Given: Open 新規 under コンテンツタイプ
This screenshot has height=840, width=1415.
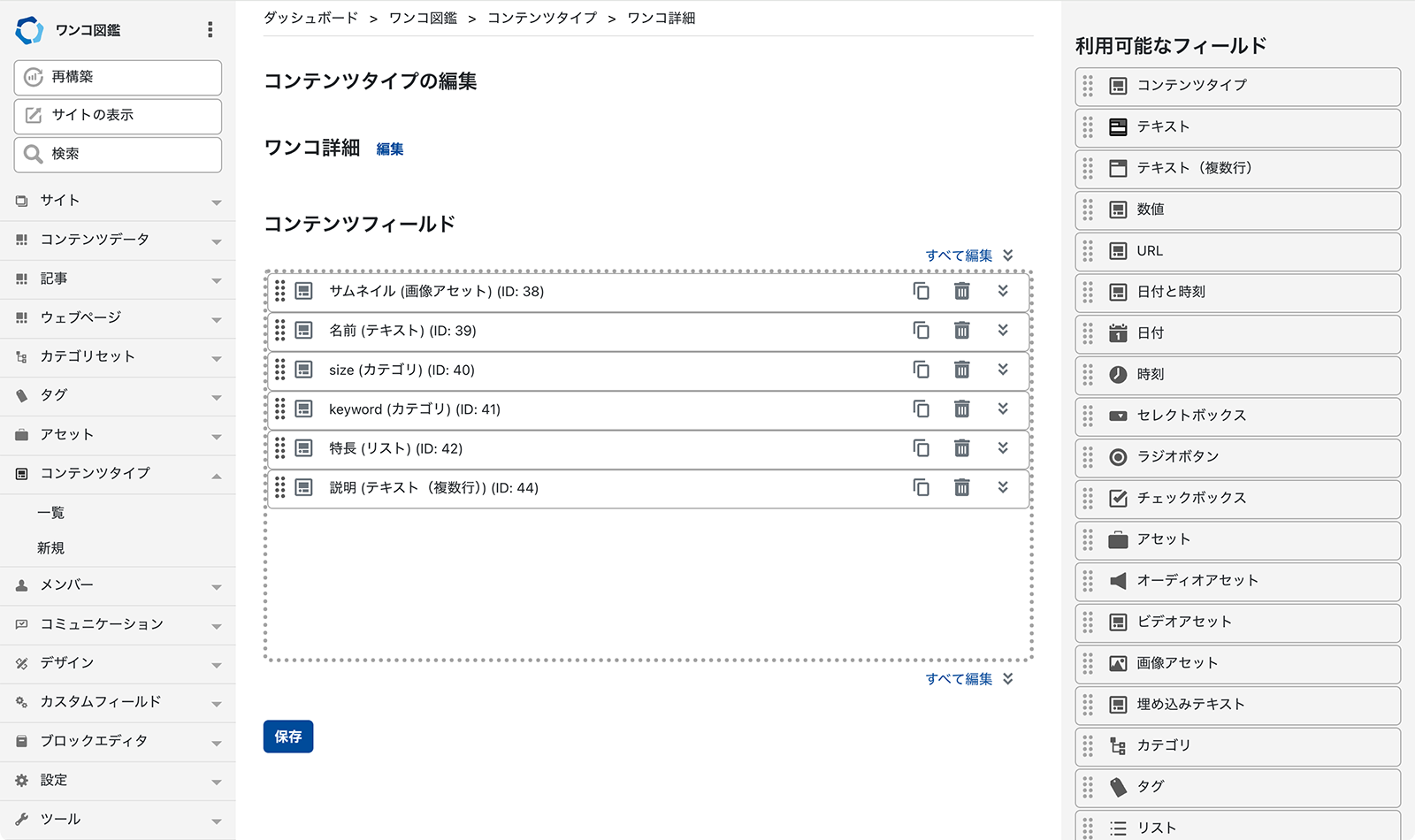Looking at the screenshot, I should click(51, 548).
